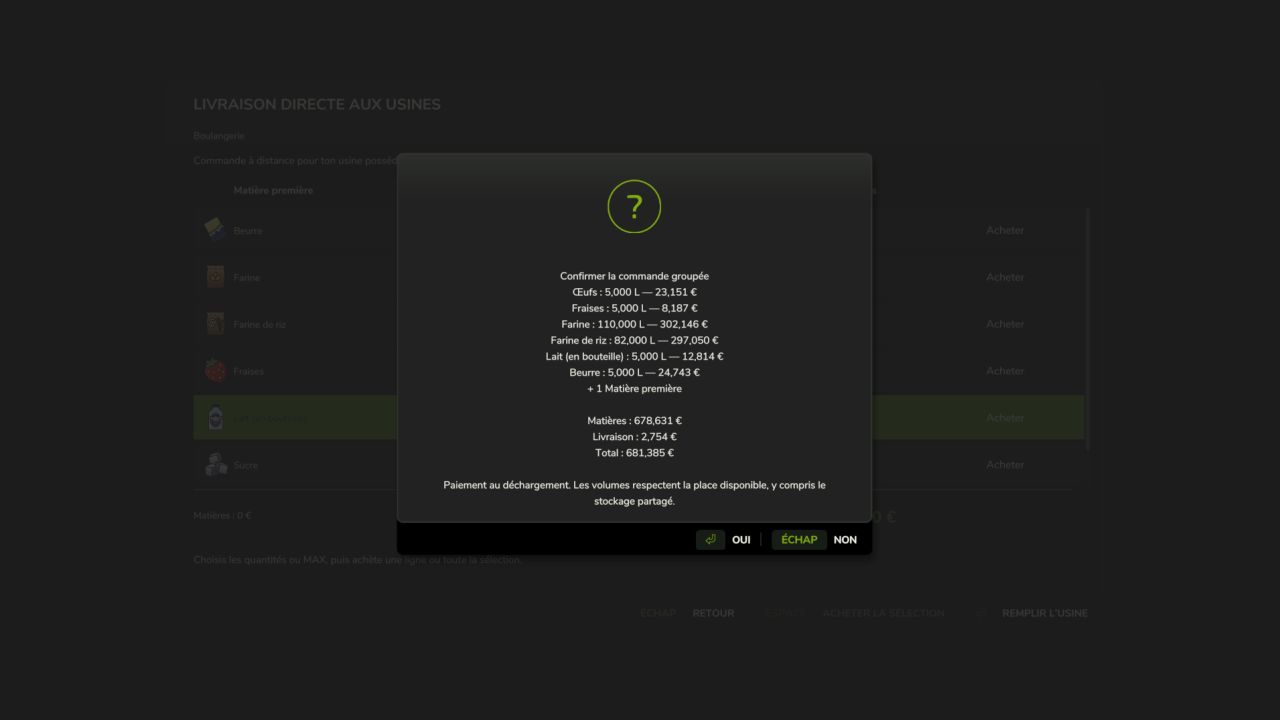Screen dimensions: 1280x720
Task: Click the Enter key icon beside OUI
Action: (710, 540)
